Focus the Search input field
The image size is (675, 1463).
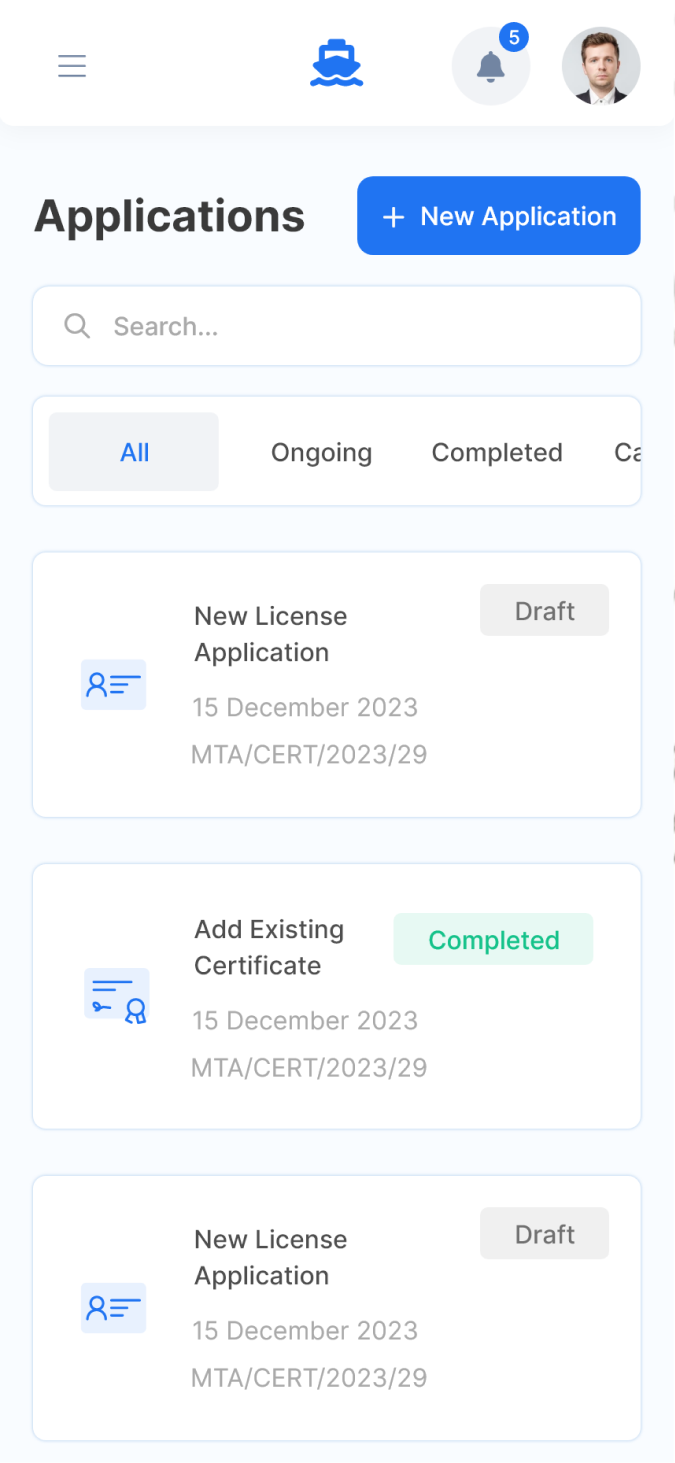tap(360, 326)
